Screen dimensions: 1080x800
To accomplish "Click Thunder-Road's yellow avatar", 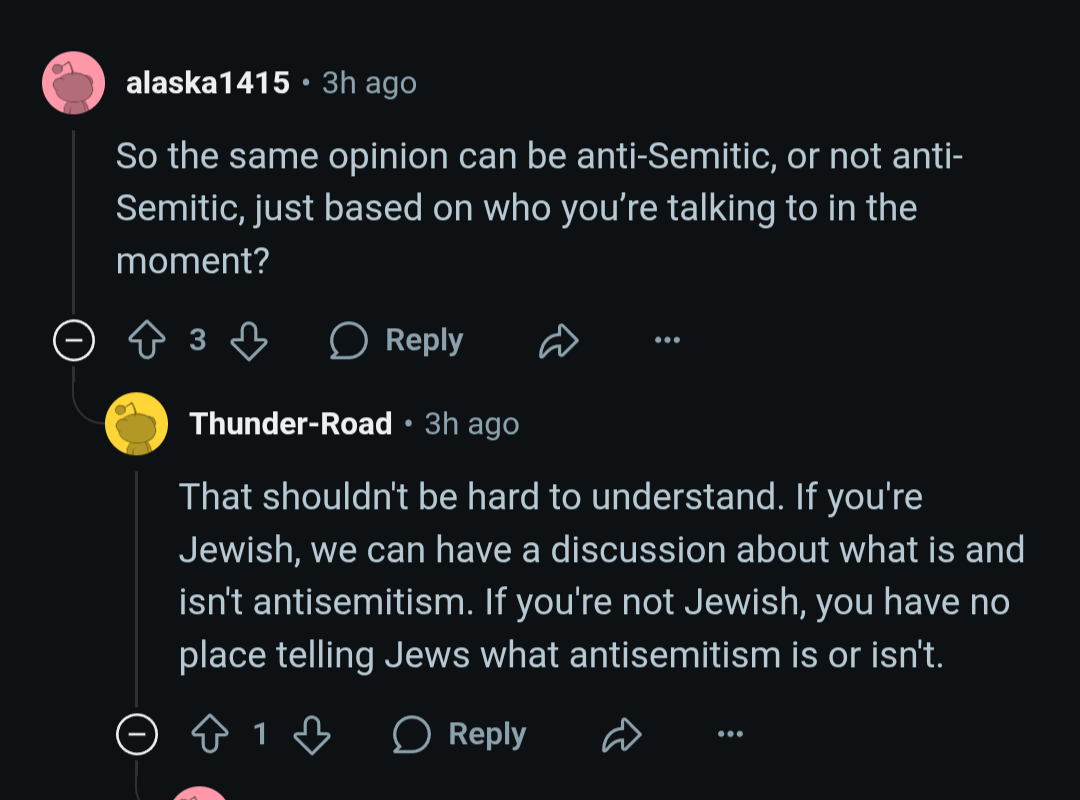I will coord(136,424).
